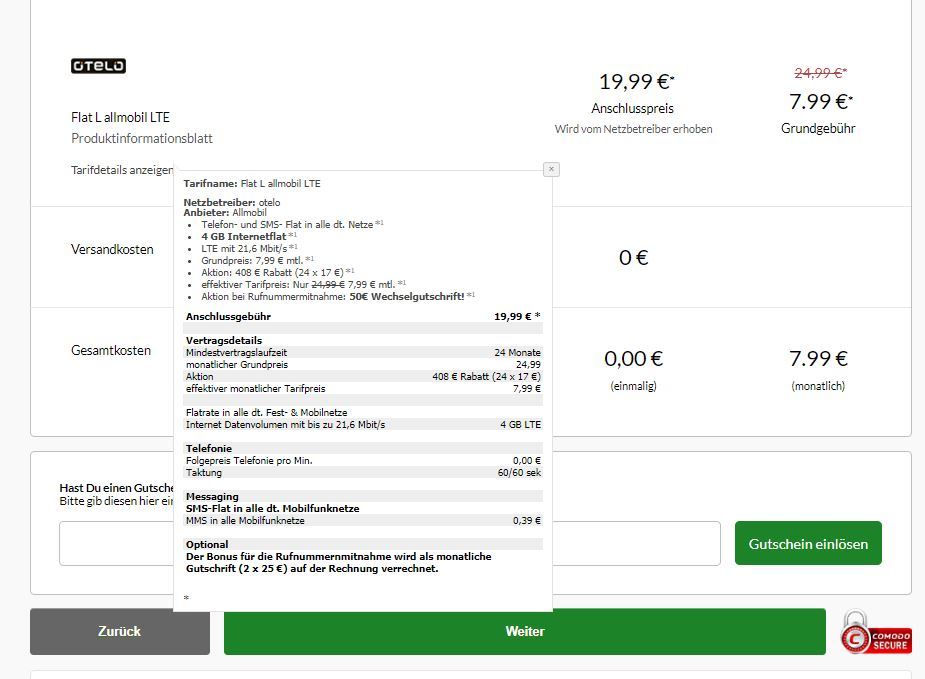Click the "Grundpreis: 7,99 € mtl." bullet

click(x=257, y=260)
